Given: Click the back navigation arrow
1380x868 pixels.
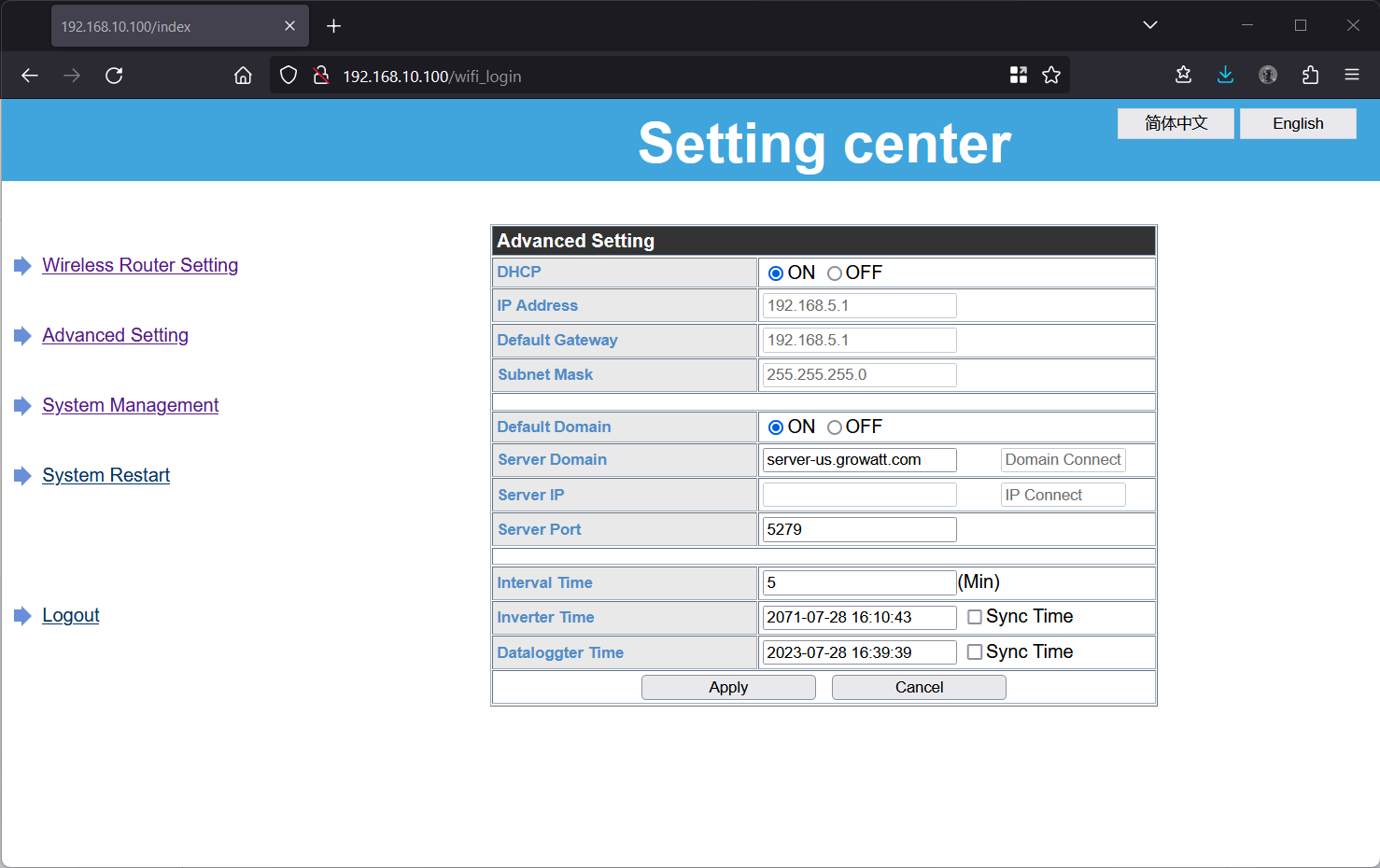Looking at the screenshot, I should pos(29,76).
